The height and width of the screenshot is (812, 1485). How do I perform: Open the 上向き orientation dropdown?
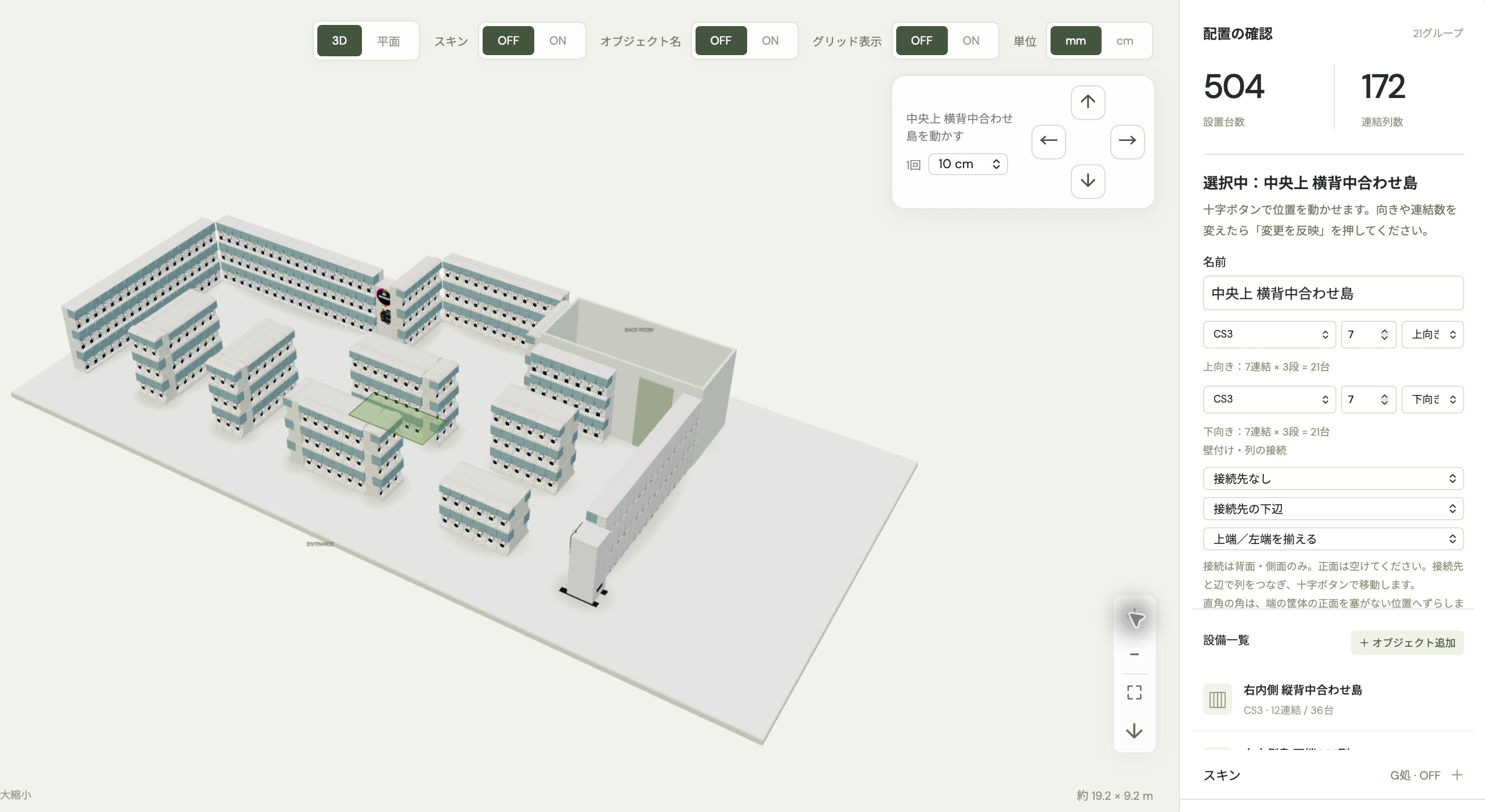pos(1432,334)
